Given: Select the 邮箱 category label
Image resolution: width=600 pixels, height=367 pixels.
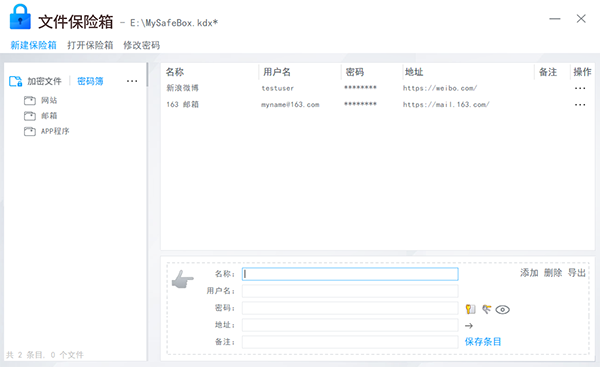Looking at the screenshot, I should pos(49,116).
